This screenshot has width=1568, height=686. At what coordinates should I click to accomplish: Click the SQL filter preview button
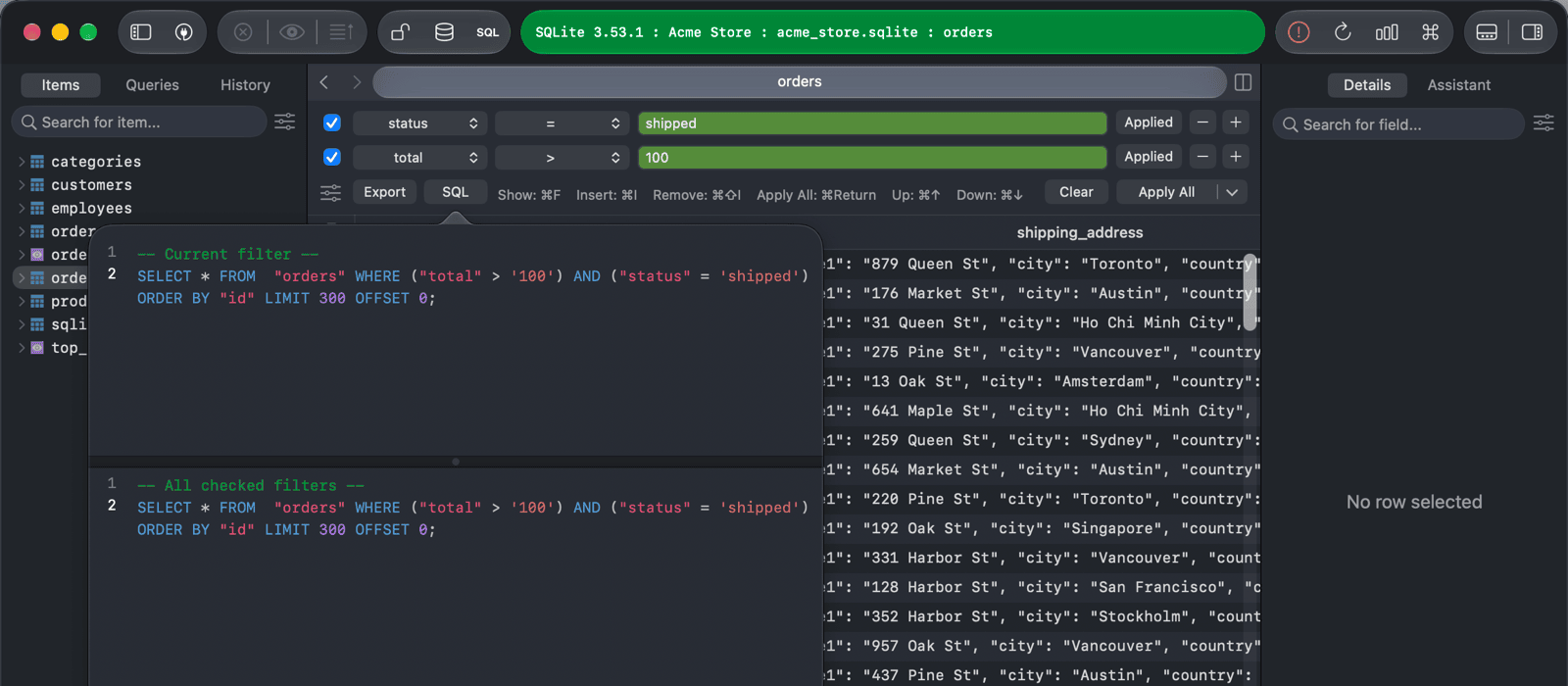tap(456, 192)
